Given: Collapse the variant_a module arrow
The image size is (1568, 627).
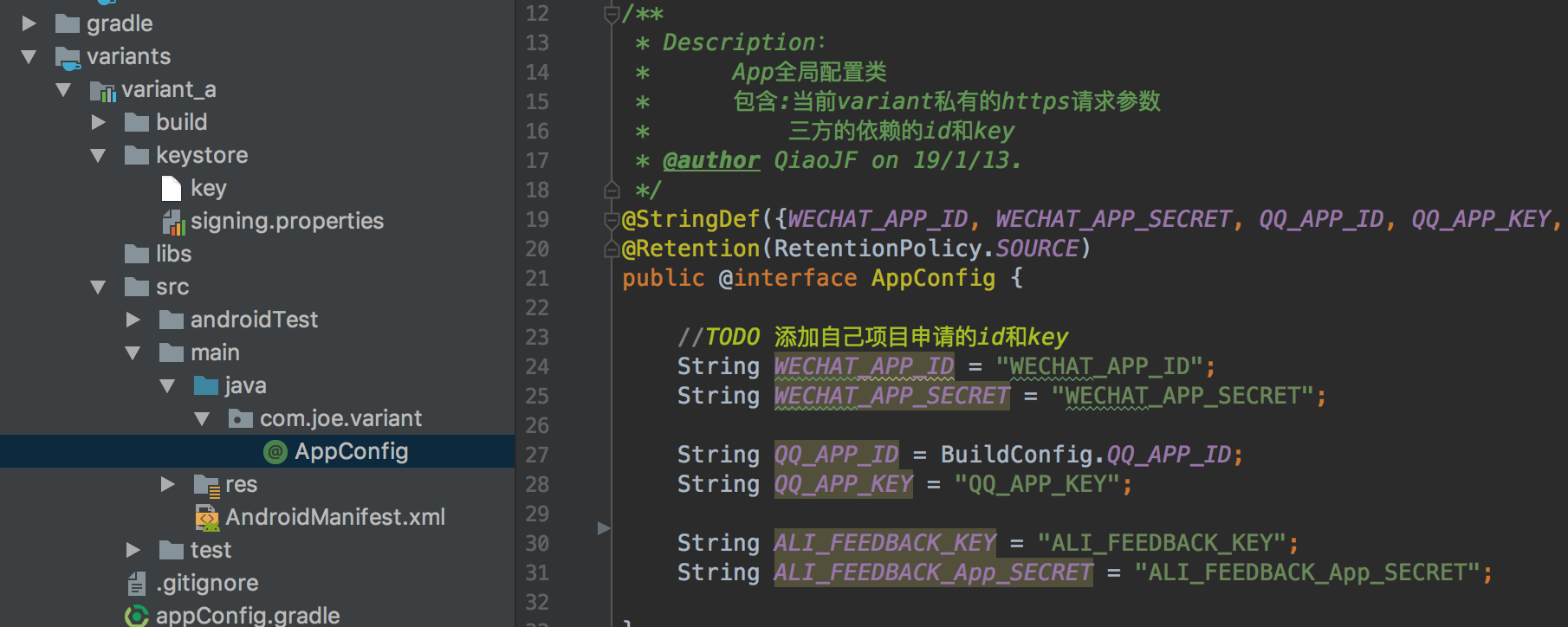Looking at the screenshot, I should (x=63, y=90).
